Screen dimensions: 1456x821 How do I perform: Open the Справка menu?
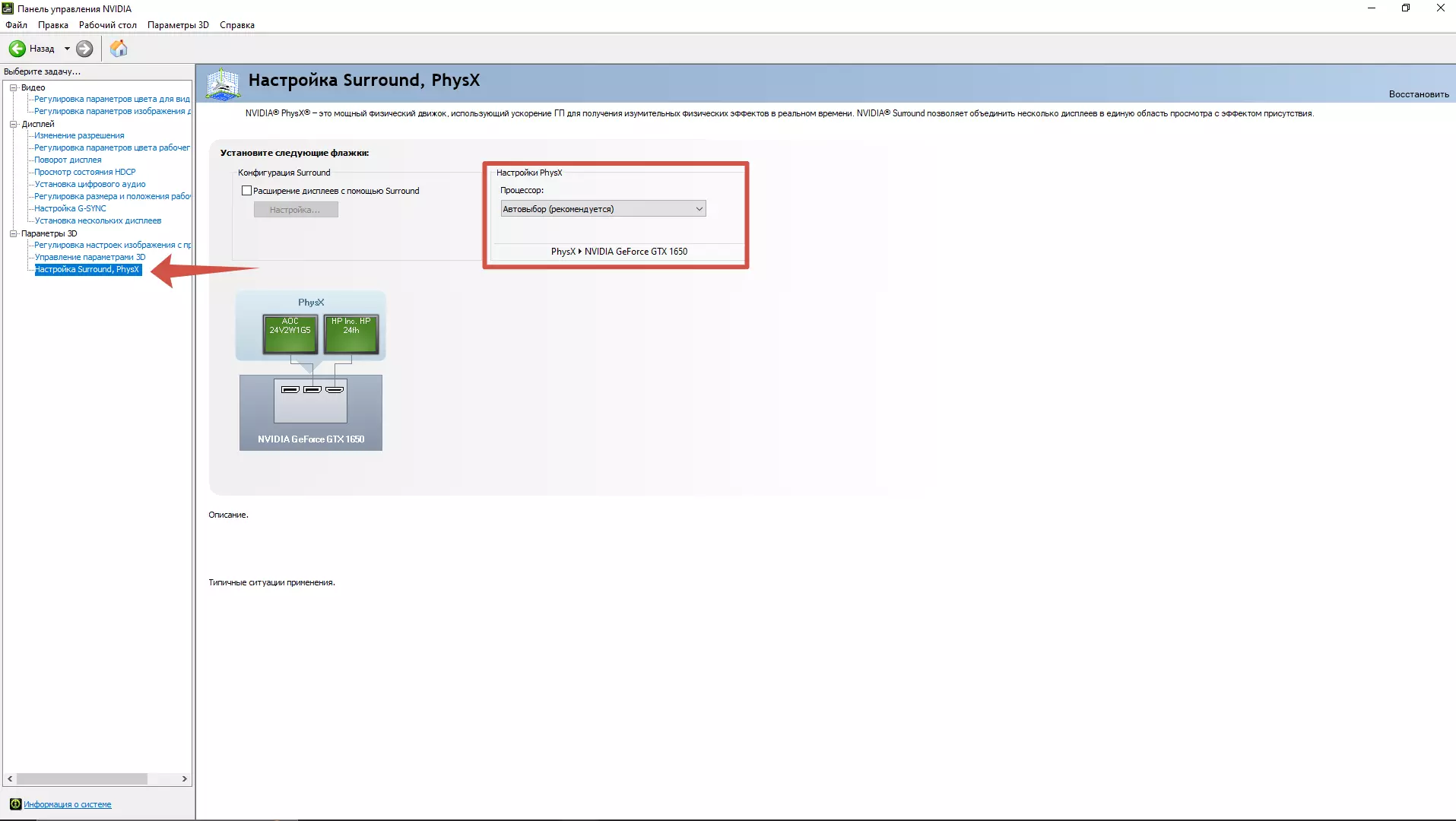click(237, 25)
